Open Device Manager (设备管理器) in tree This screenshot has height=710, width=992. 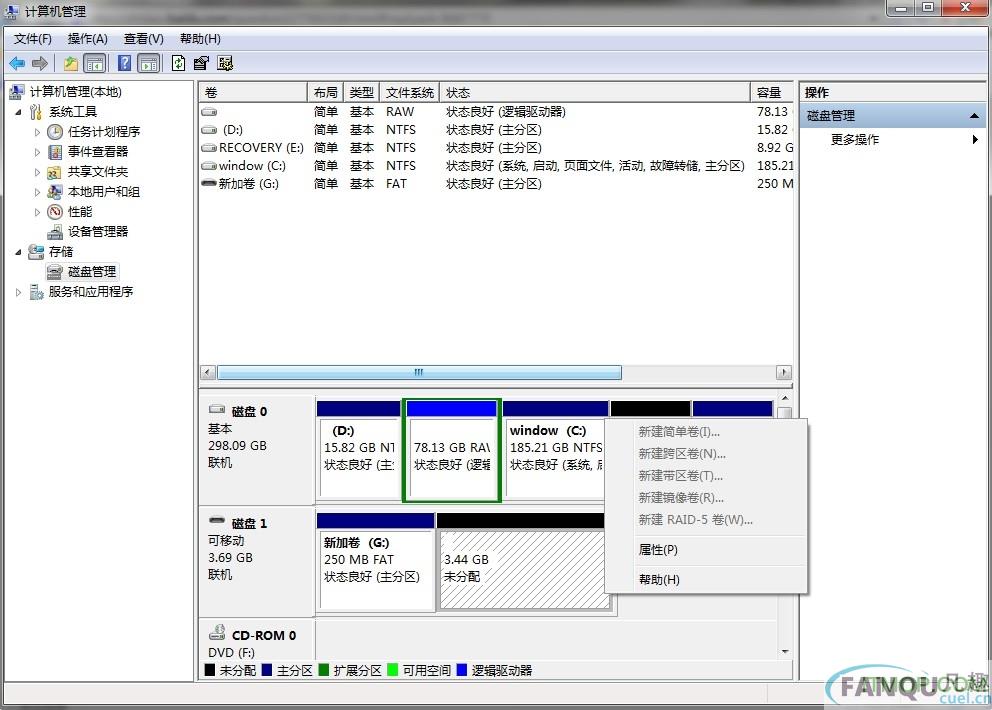[x=98, y=232]
